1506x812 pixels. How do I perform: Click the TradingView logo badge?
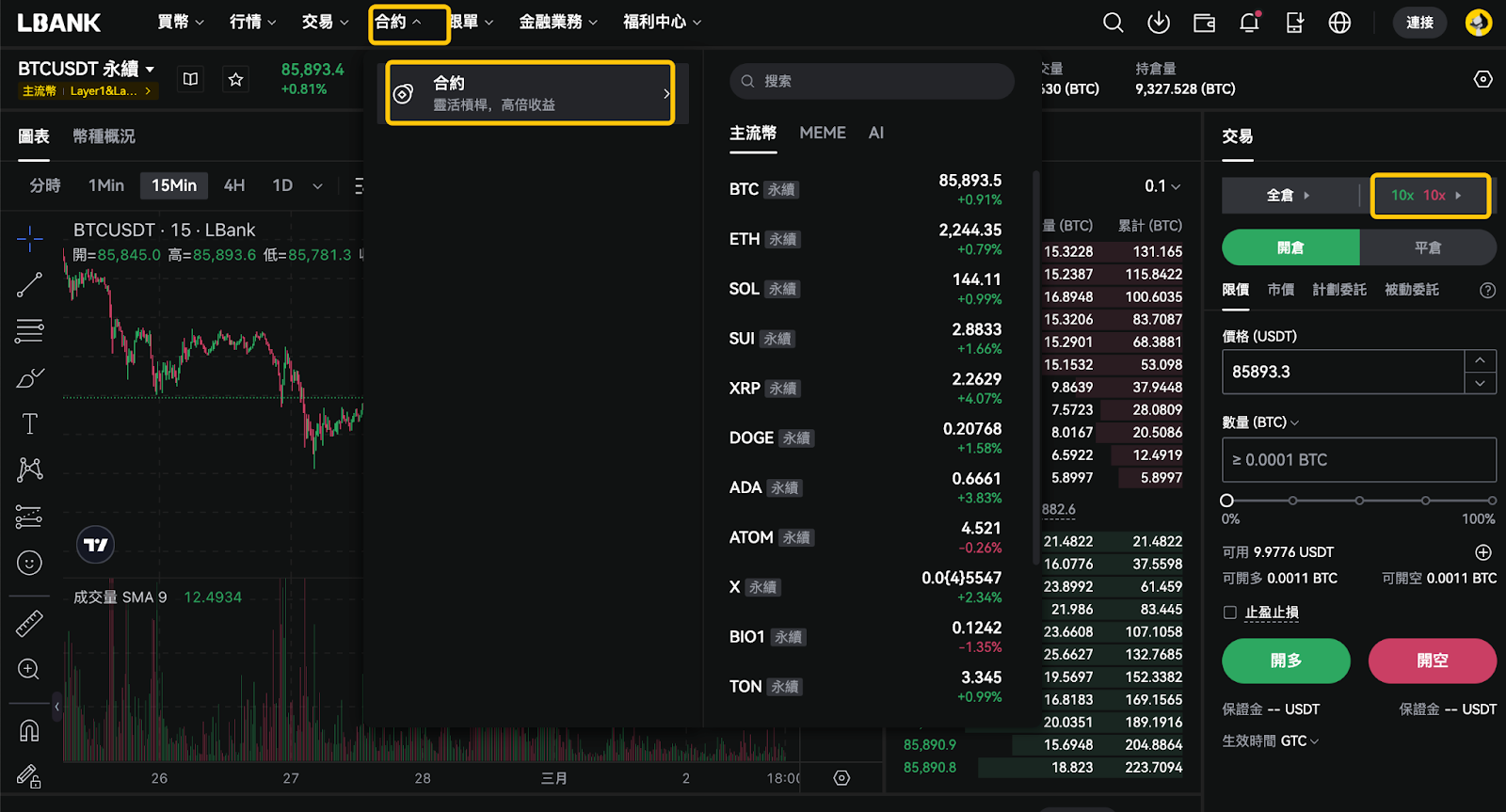[x=95, y=545]
